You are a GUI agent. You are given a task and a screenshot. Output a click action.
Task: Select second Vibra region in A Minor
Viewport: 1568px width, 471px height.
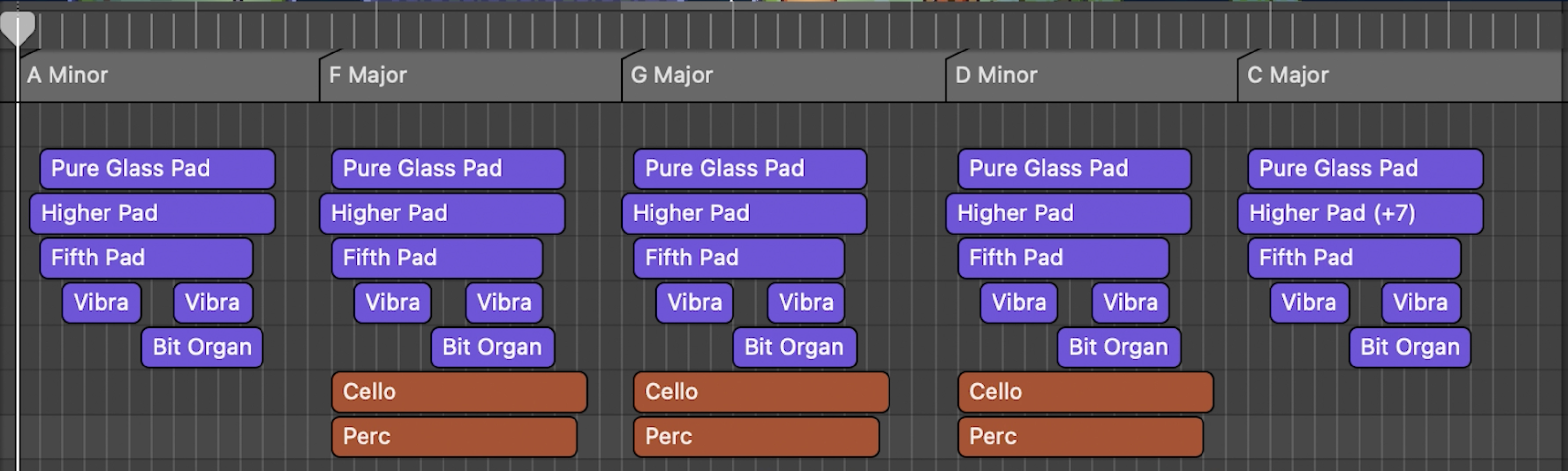pyautogui.click(x=213, y=302)
